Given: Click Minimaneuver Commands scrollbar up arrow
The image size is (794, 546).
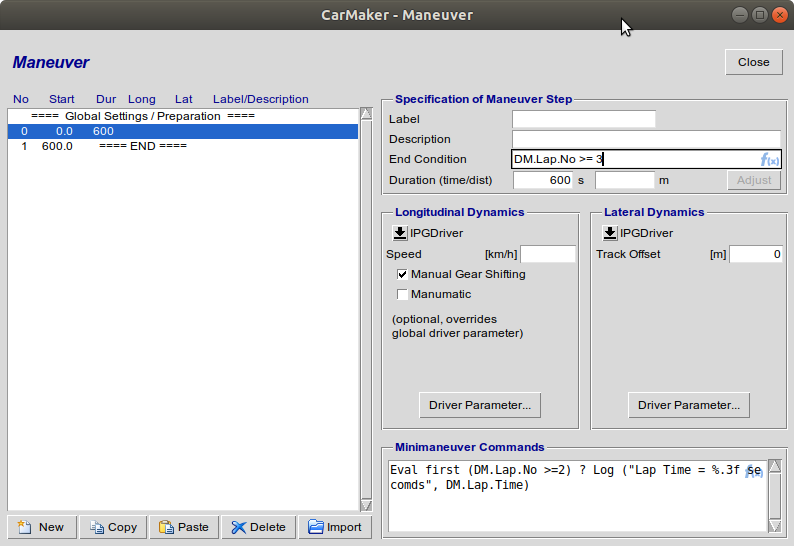Looking at the screenshot, I should [x=775, y=466].
